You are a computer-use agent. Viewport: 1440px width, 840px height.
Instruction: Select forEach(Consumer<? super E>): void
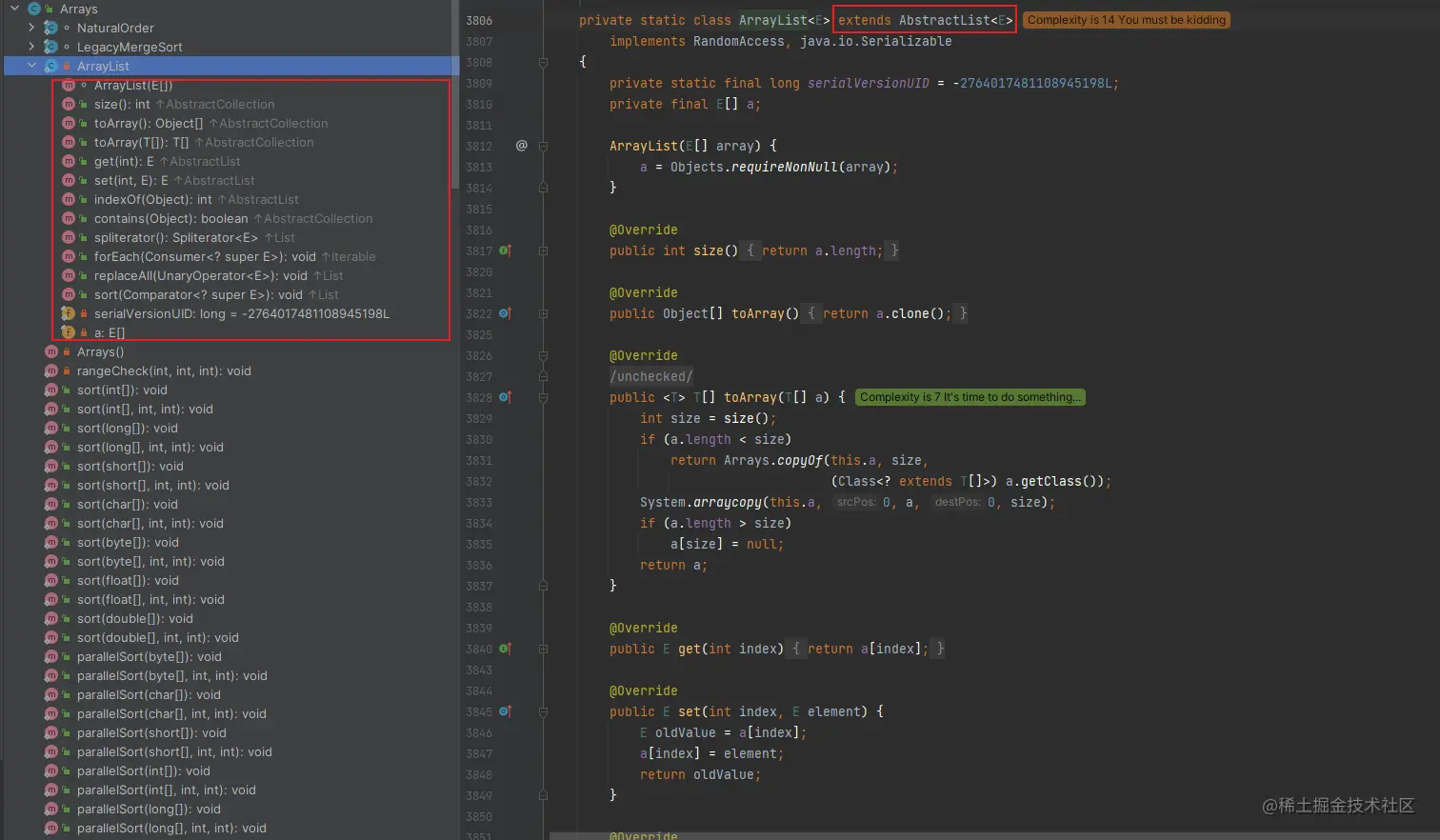click(234, 256)
